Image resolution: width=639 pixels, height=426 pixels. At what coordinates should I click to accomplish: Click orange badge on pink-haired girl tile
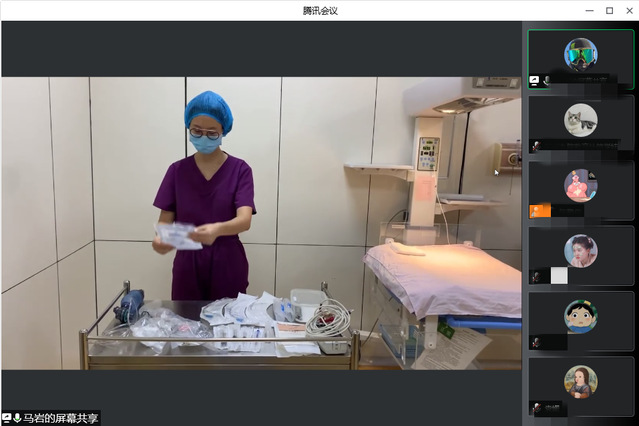540,210
